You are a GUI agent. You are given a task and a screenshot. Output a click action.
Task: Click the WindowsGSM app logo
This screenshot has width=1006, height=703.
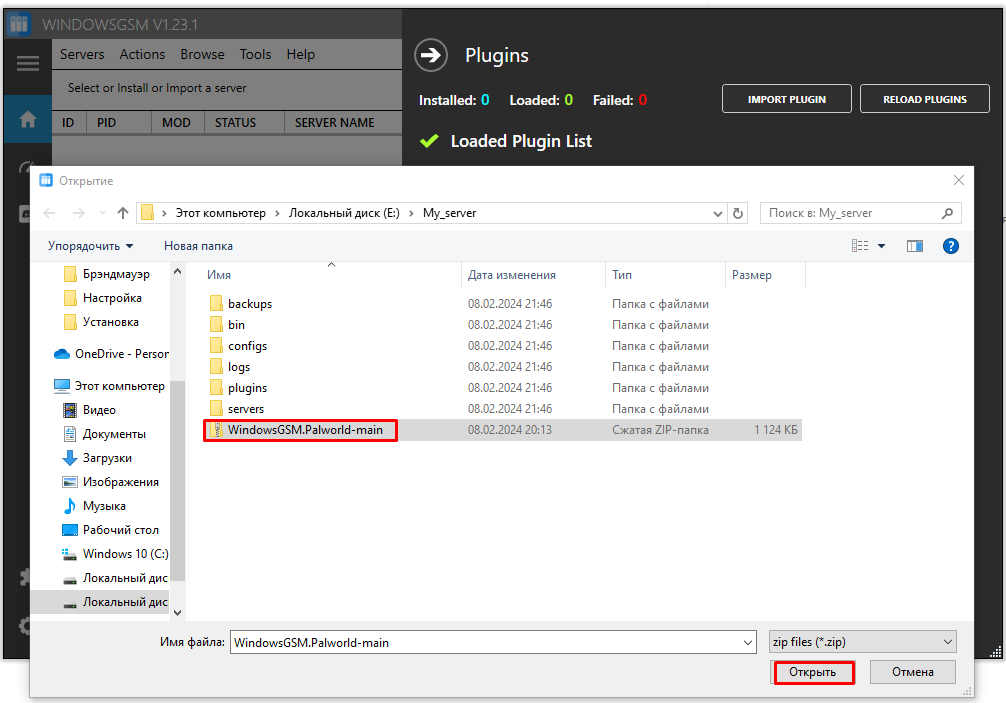(19, 24)
